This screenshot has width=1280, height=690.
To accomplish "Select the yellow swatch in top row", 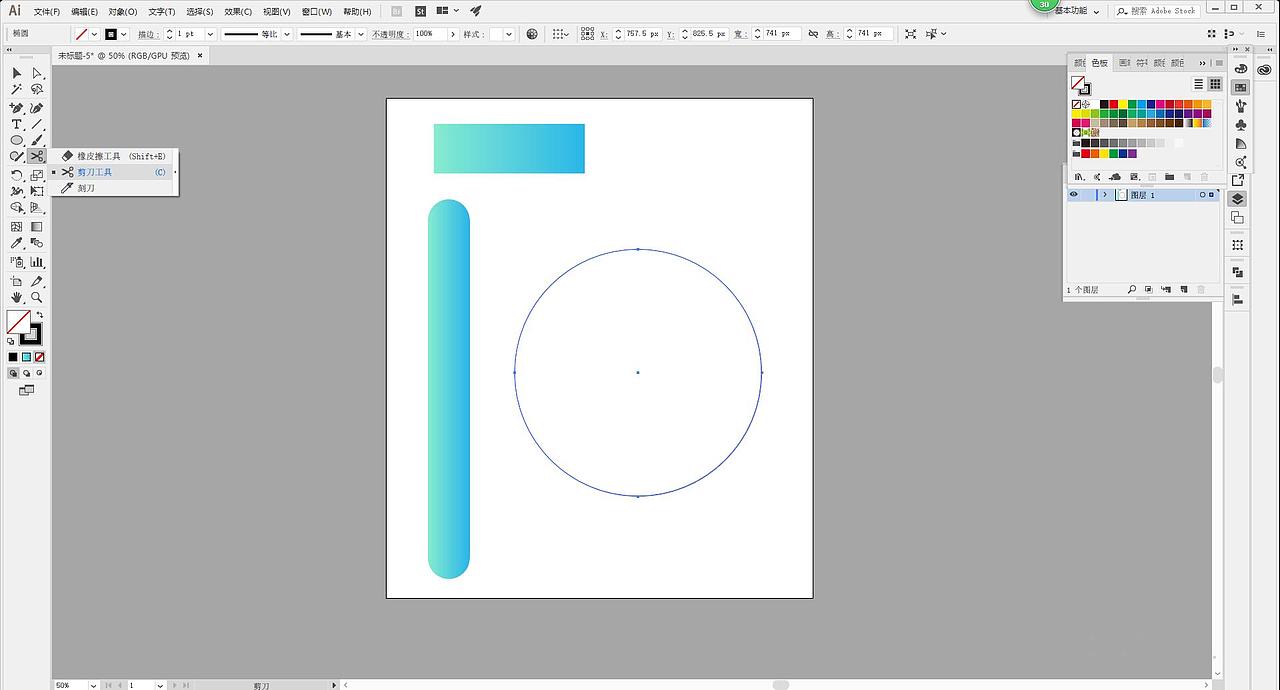I will [x=1123, y=104].
